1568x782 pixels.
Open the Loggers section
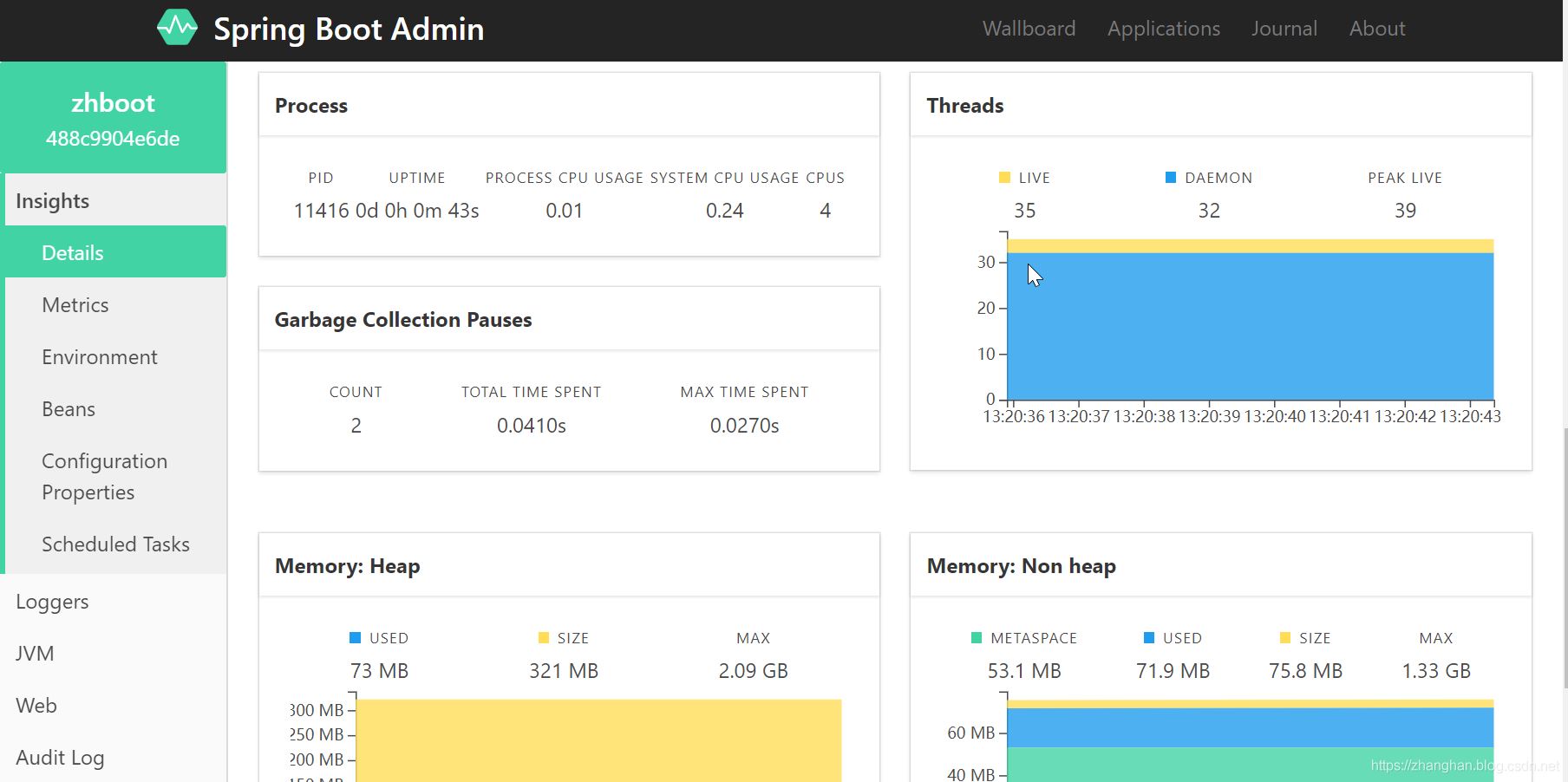[x=52, y=601]
